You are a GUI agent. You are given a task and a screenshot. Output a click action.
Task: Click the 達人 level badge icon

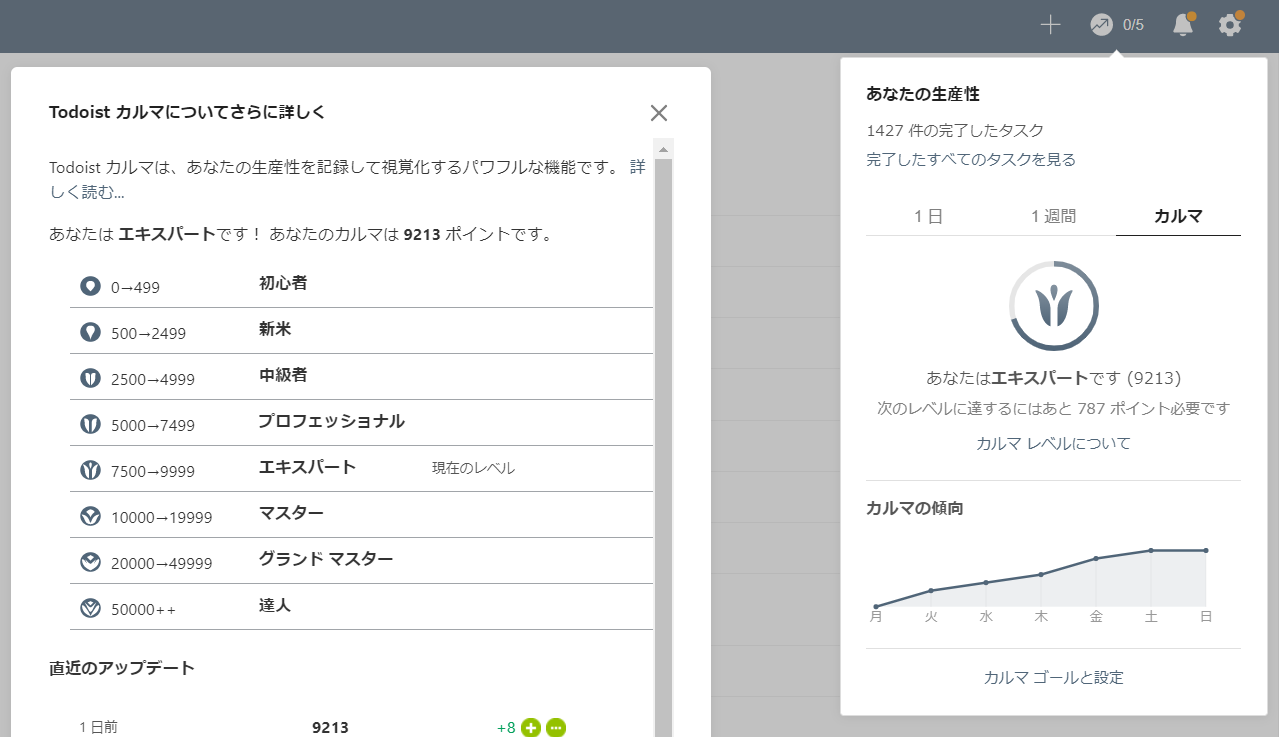[91, 608]
